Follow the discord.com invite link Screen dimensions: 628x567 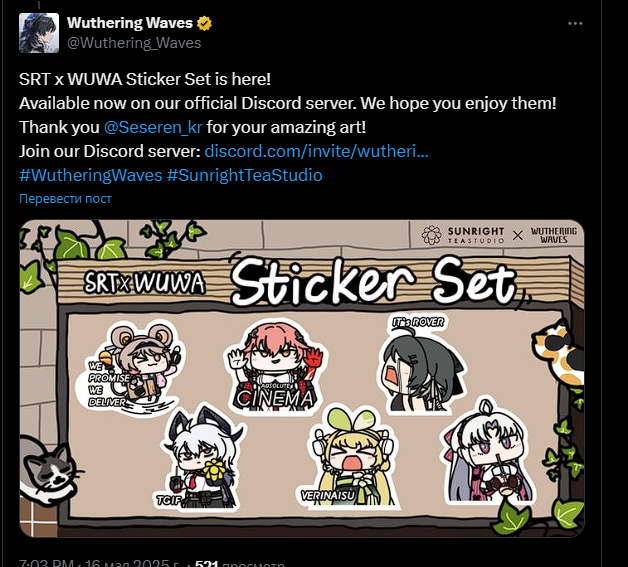point(316,151)
